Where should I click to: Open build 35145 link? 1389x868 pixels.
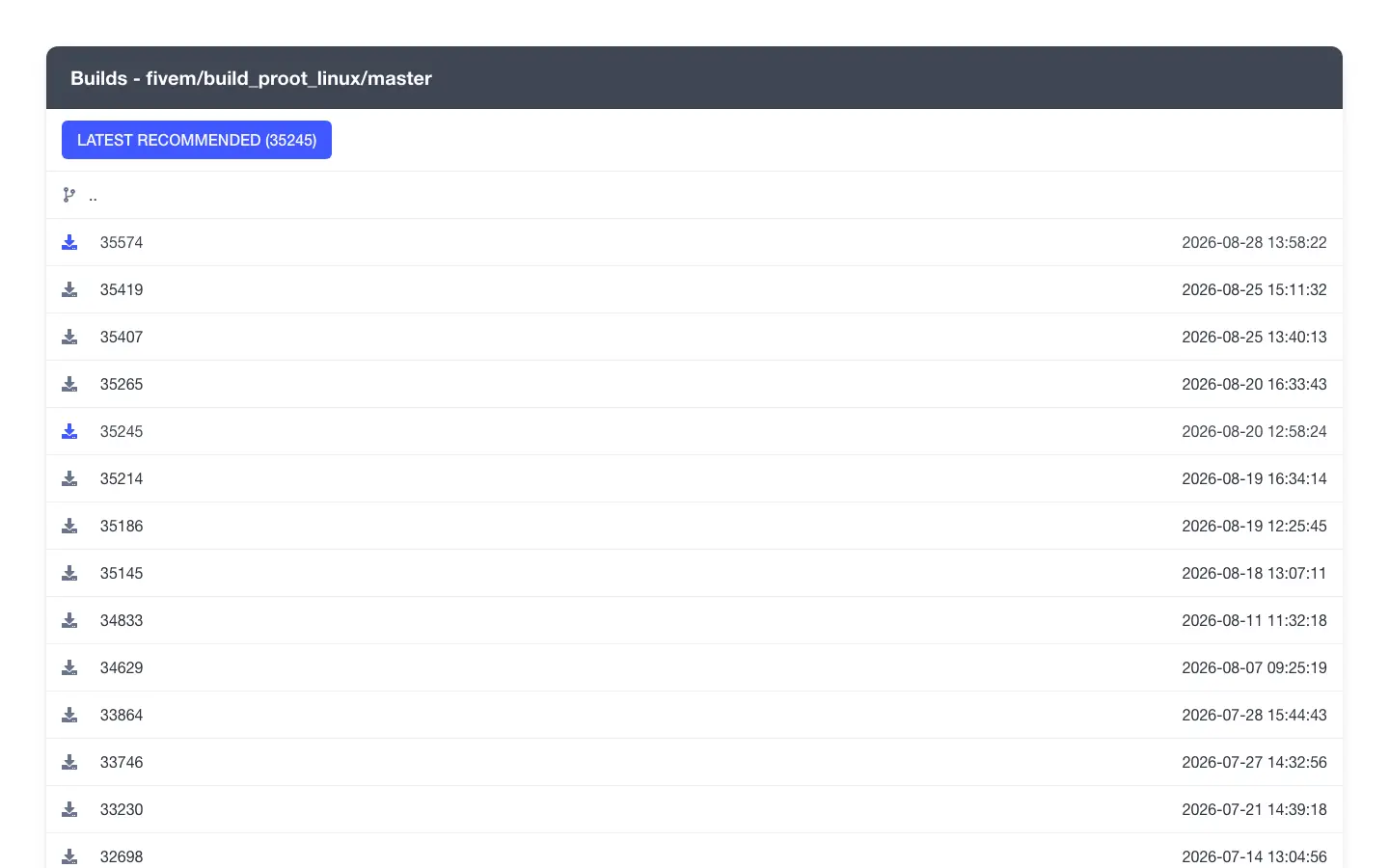[122, 573]
